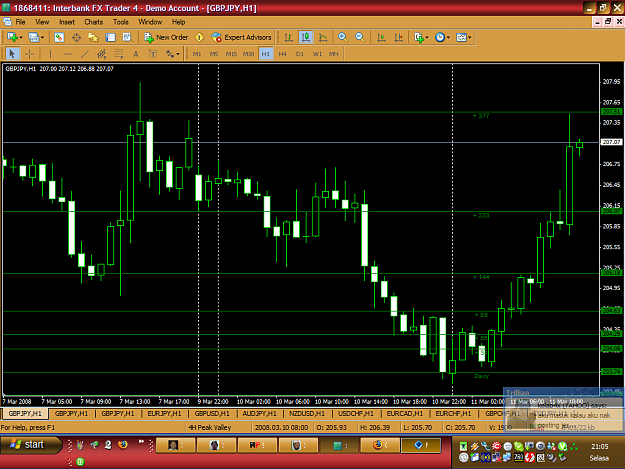Screen dimensions: 625x469
Task: Switch to M1 timeframe
Action: (x=197, y=54)
